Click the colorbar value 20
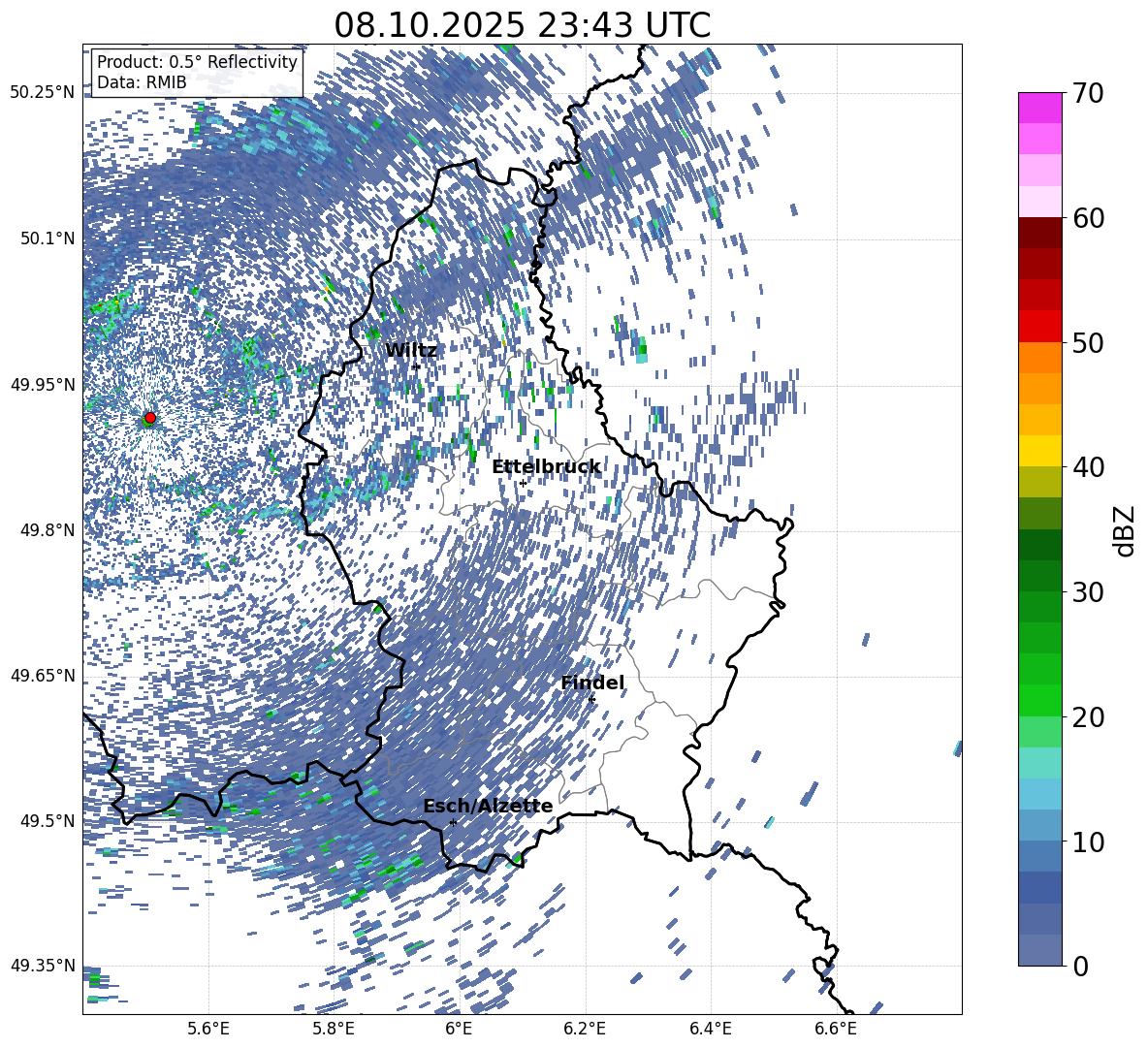The image size is (1148, 1048). (1088, 716)
